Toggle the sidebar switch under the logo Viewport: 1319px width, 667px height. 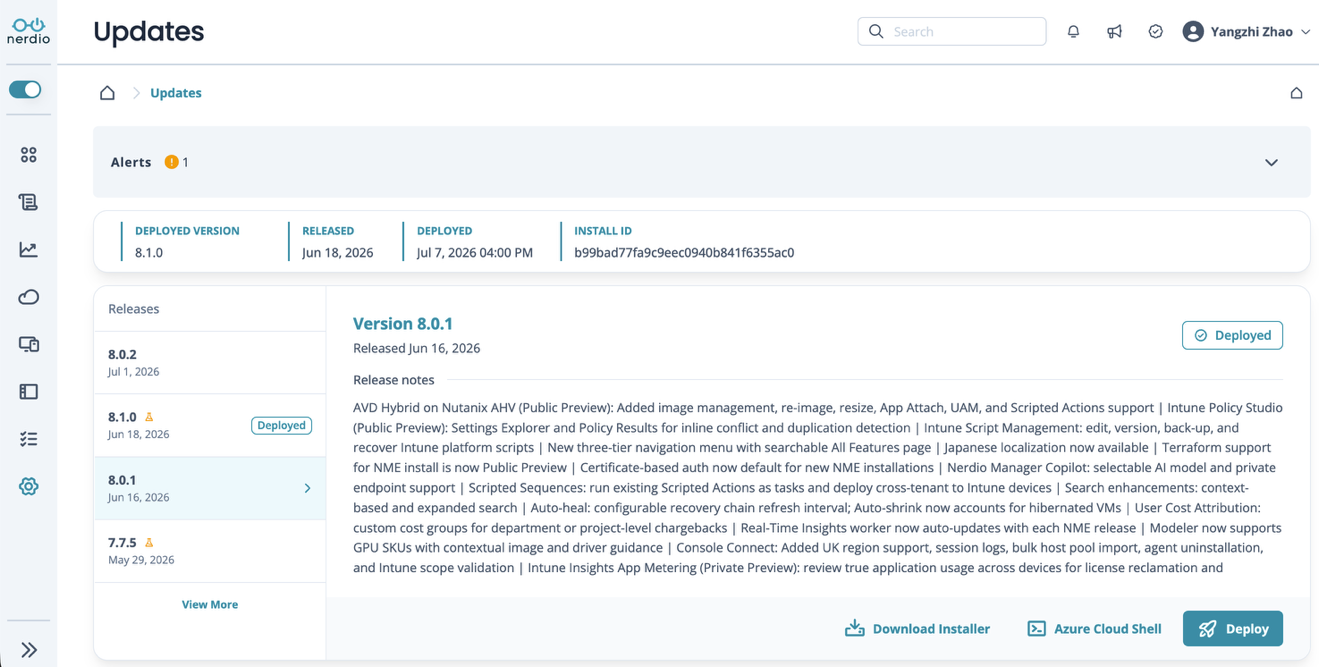[x=25, y=89]
